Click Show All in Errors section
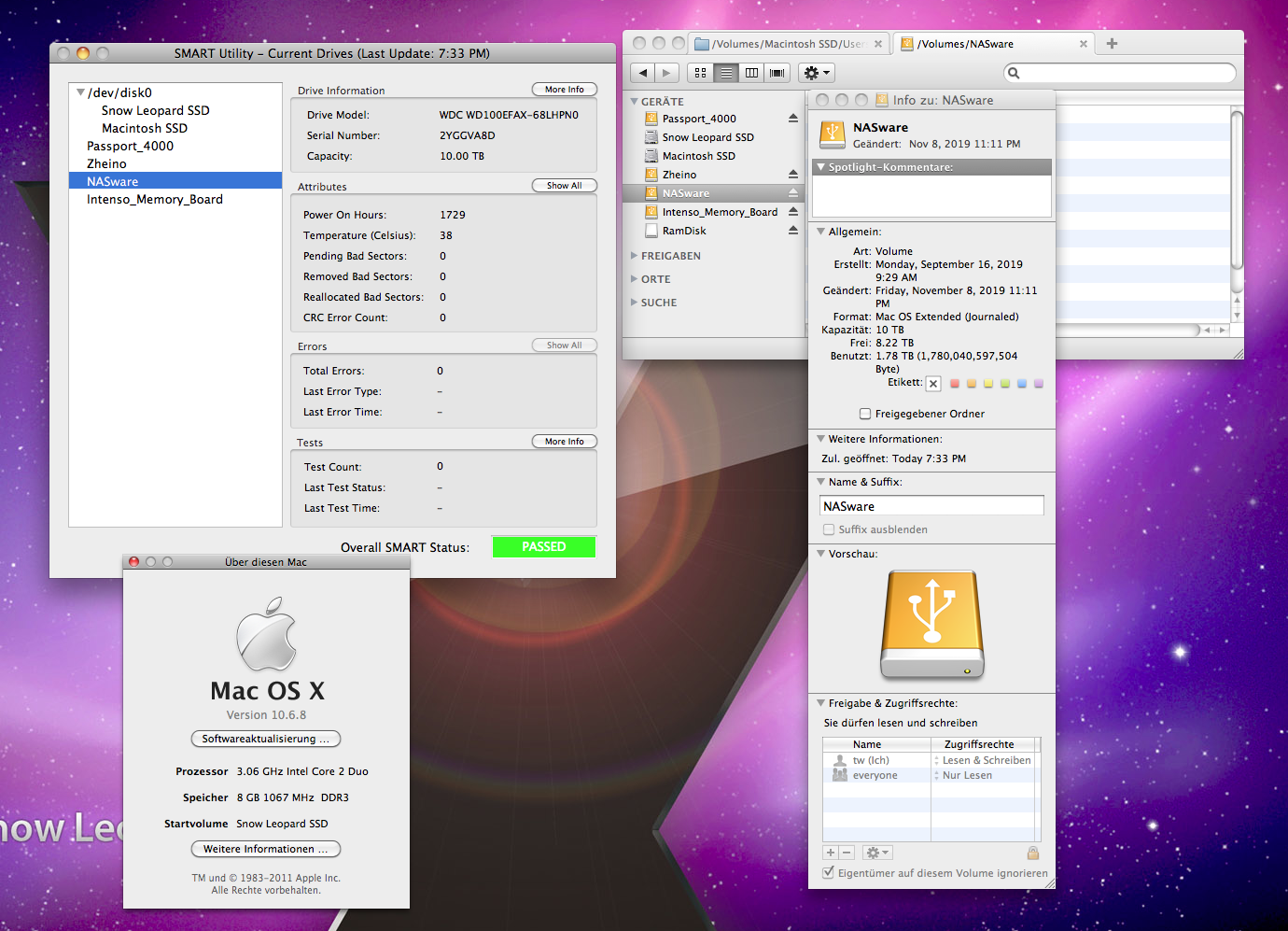The height and width of the screenshot is (931, 1288). point(565,346)
